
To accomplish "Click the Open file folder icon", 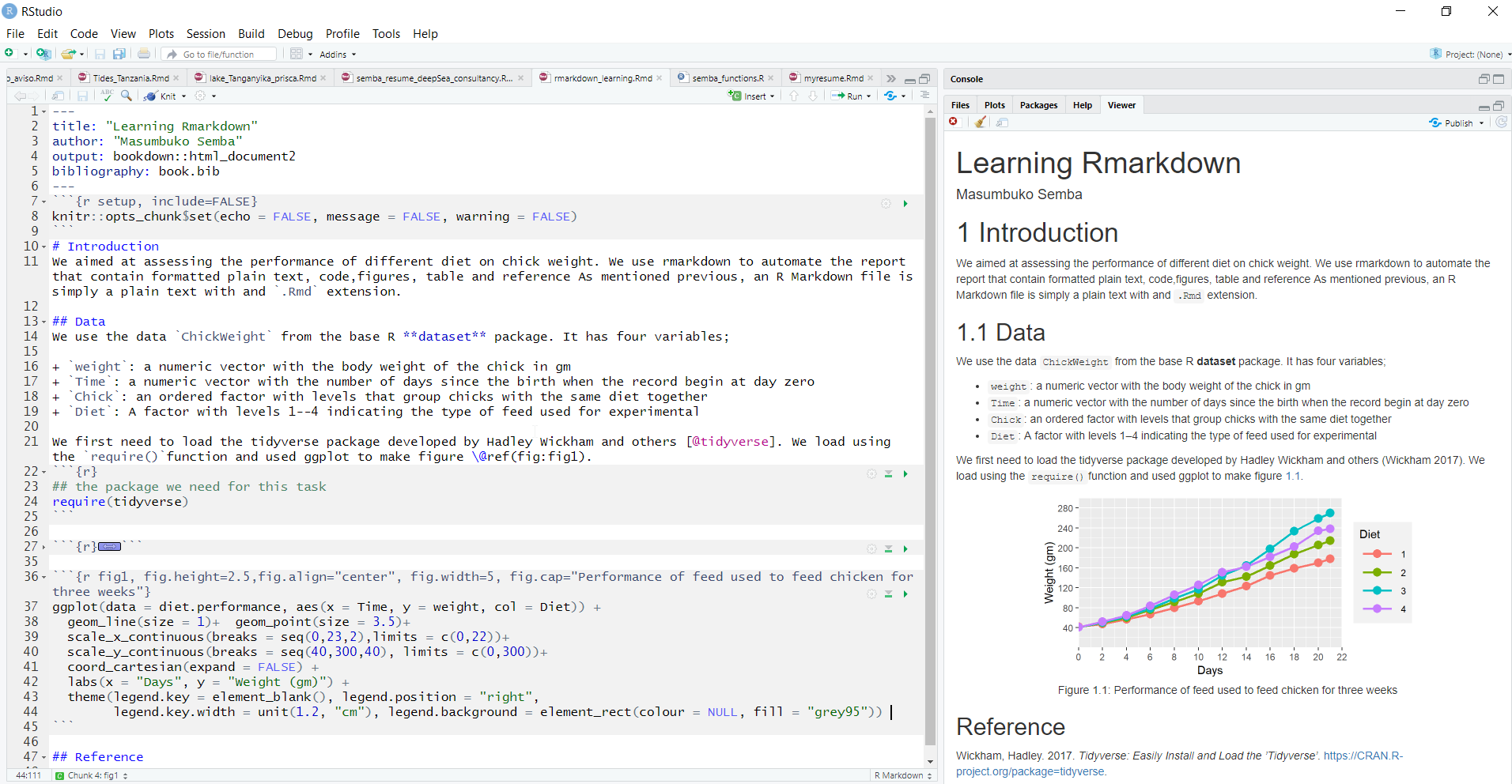I will [x=69, y=54].
